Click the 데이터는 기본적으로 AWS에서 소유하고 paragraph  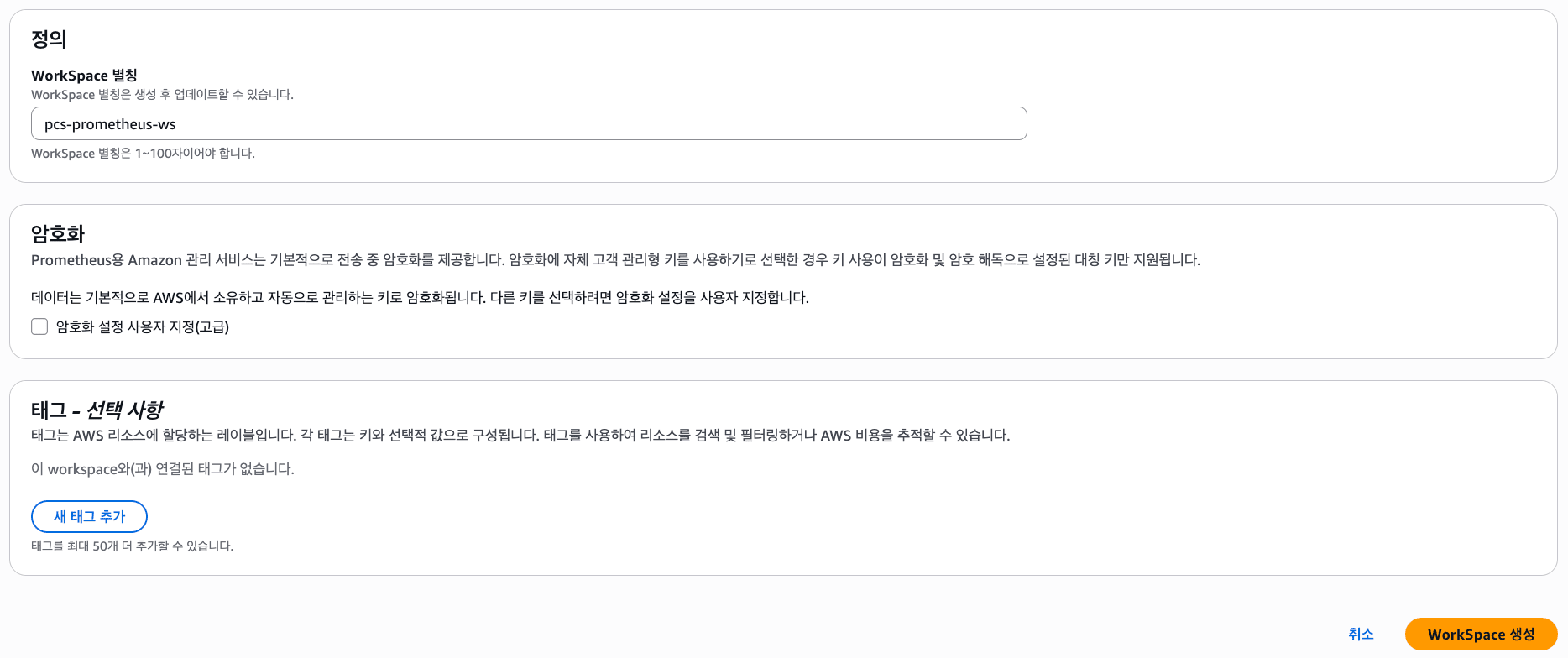[x=420, y=297]
